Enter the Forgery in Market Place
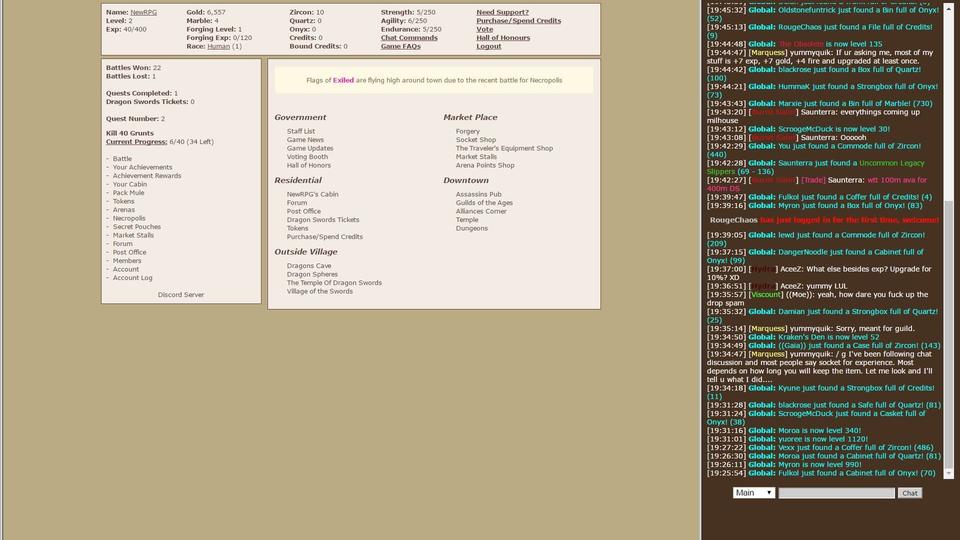Image resolution: width=960 pixels, height=540 pixels. point(467,131)
